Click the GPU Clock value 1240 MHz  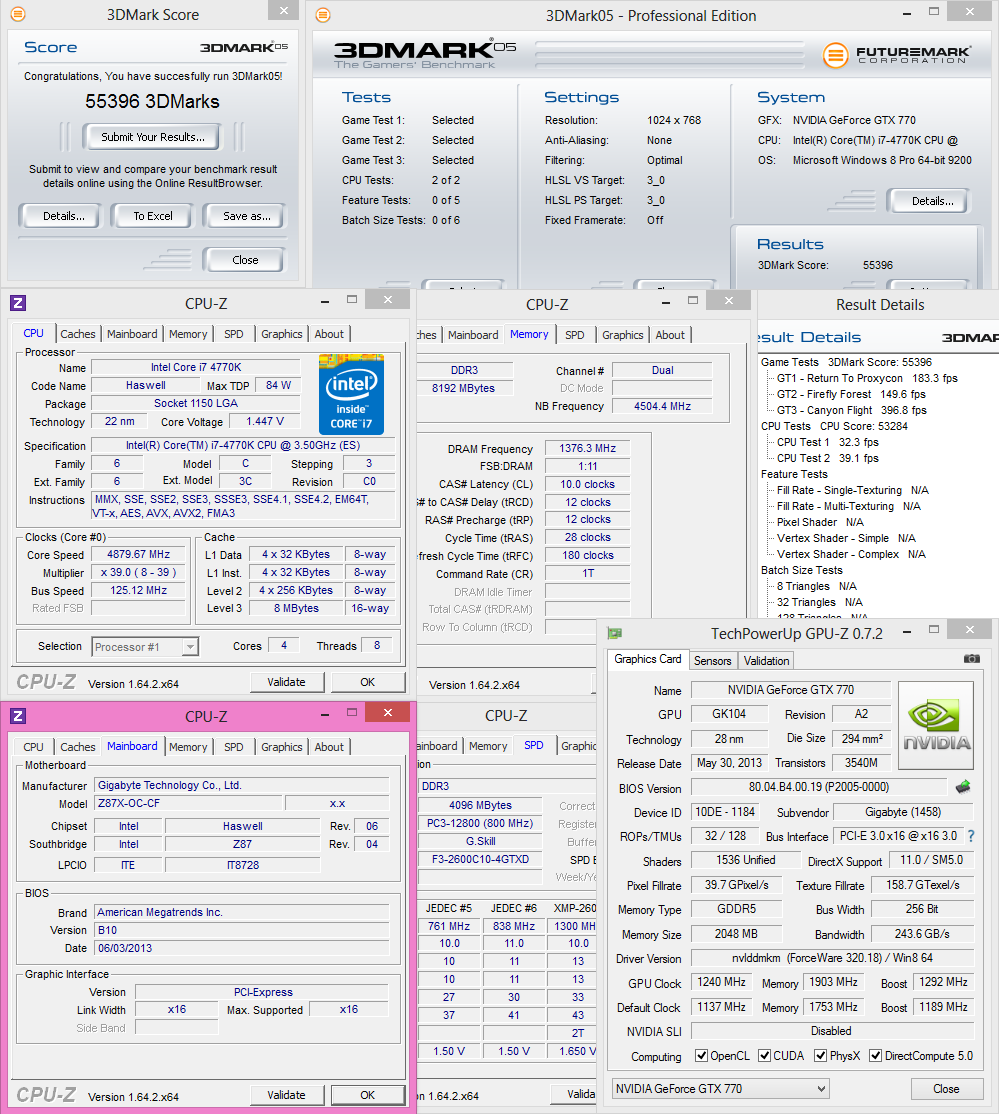[721, 982]
